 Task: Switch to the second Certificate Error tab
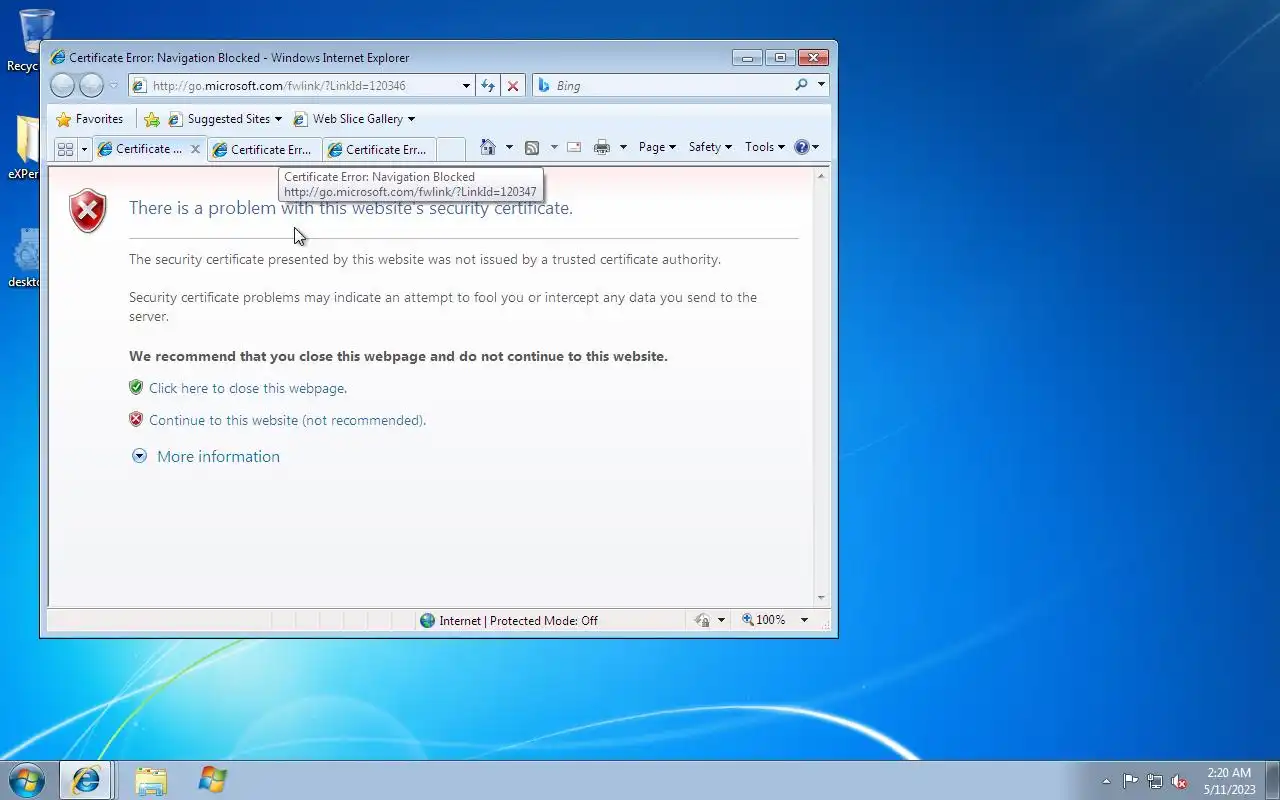265,150
